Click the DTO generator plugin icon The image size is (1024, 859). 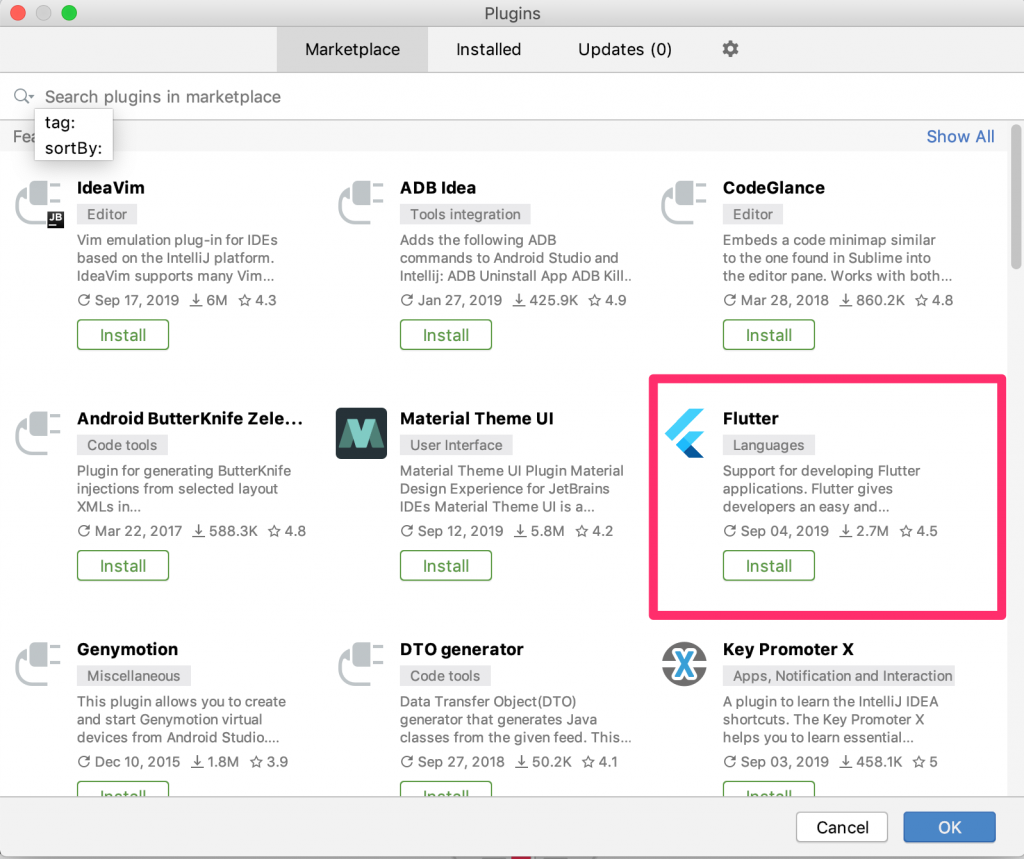coord(361,664)
